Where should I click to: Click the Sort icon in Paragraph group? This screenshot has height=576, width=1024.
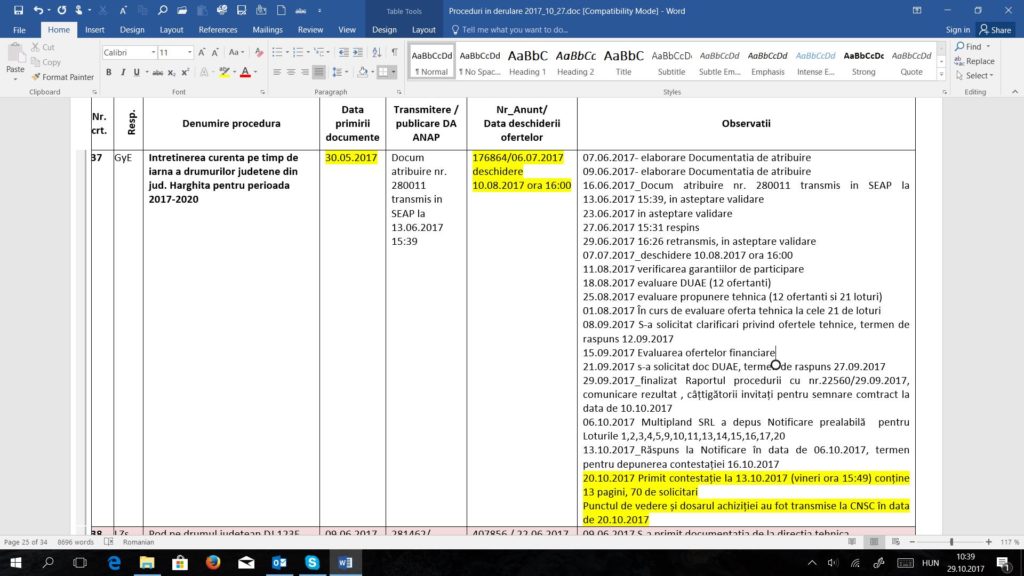tap(376, 52)
